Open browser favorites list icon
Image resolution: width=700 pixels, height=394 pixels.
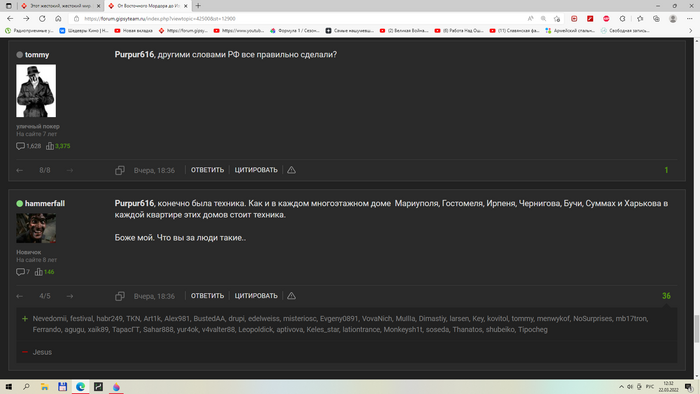(x=640, y=19)
